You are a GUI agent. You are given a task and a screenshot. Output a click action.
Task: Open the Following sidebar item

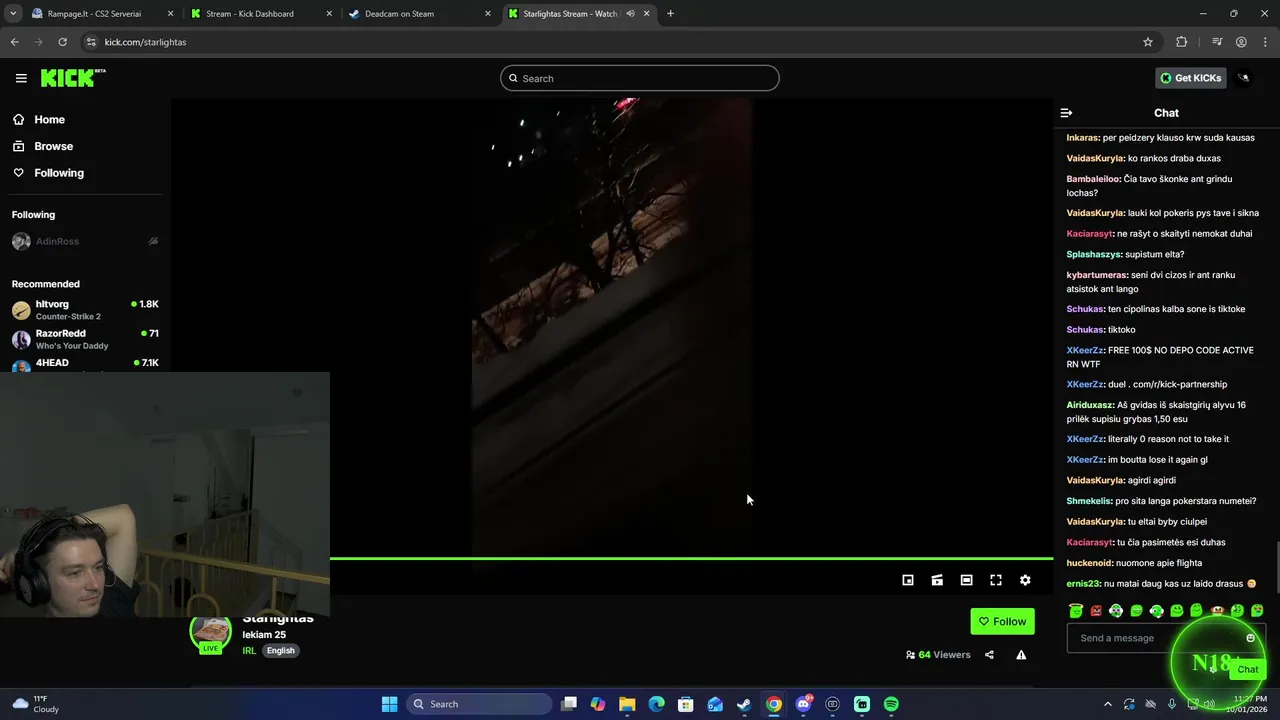pos(59,173)
